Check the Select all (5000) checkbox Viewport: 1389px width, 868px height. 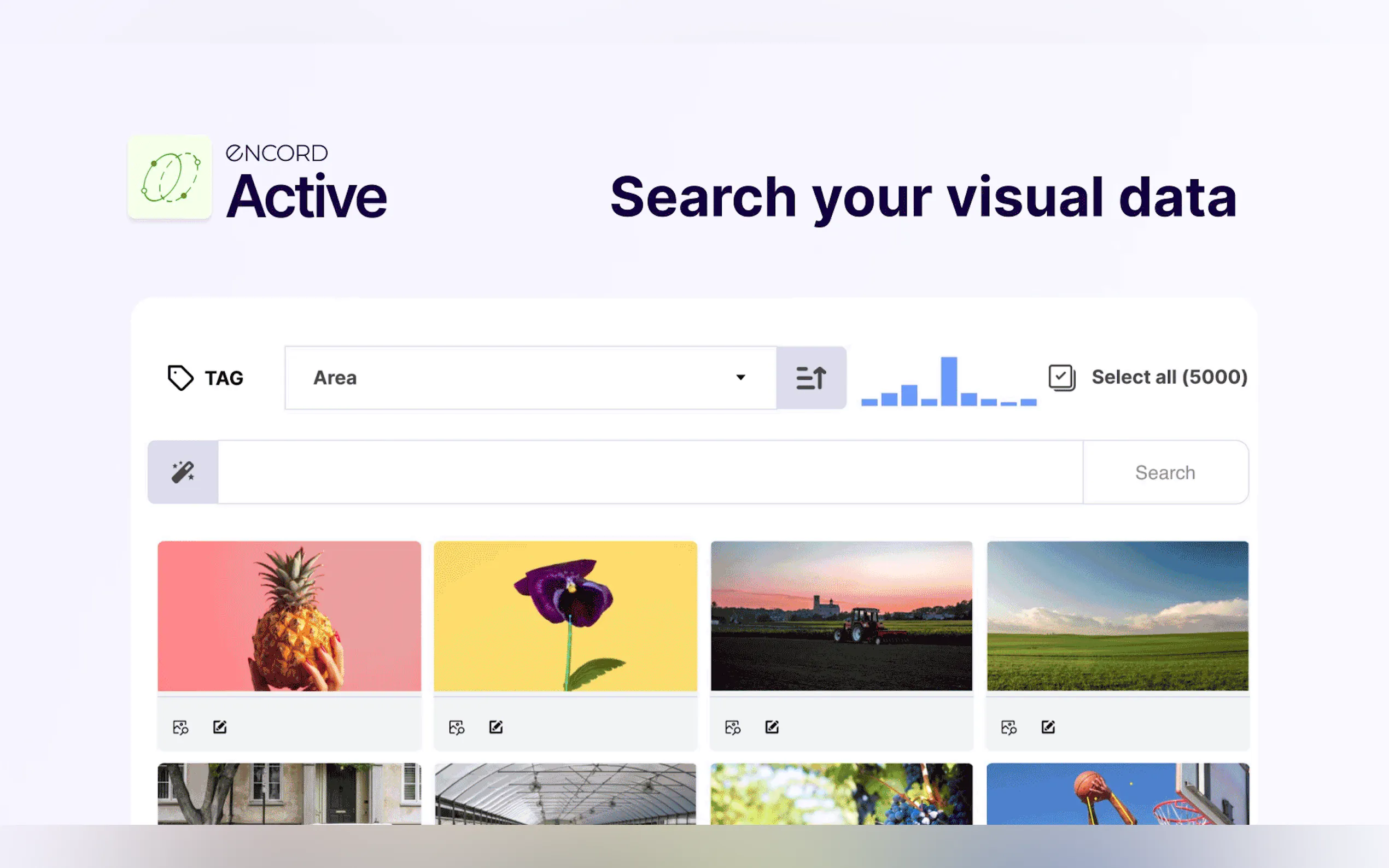coord(1061,378)
